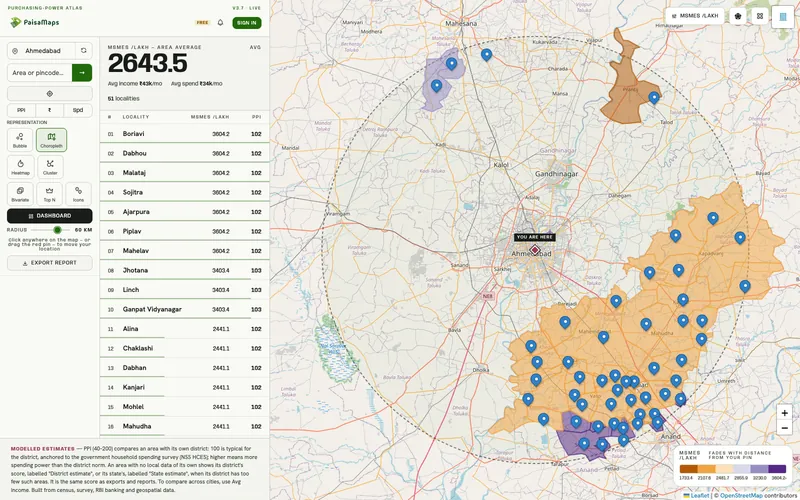
Task: Open the Dashboard
Action: 49,216
